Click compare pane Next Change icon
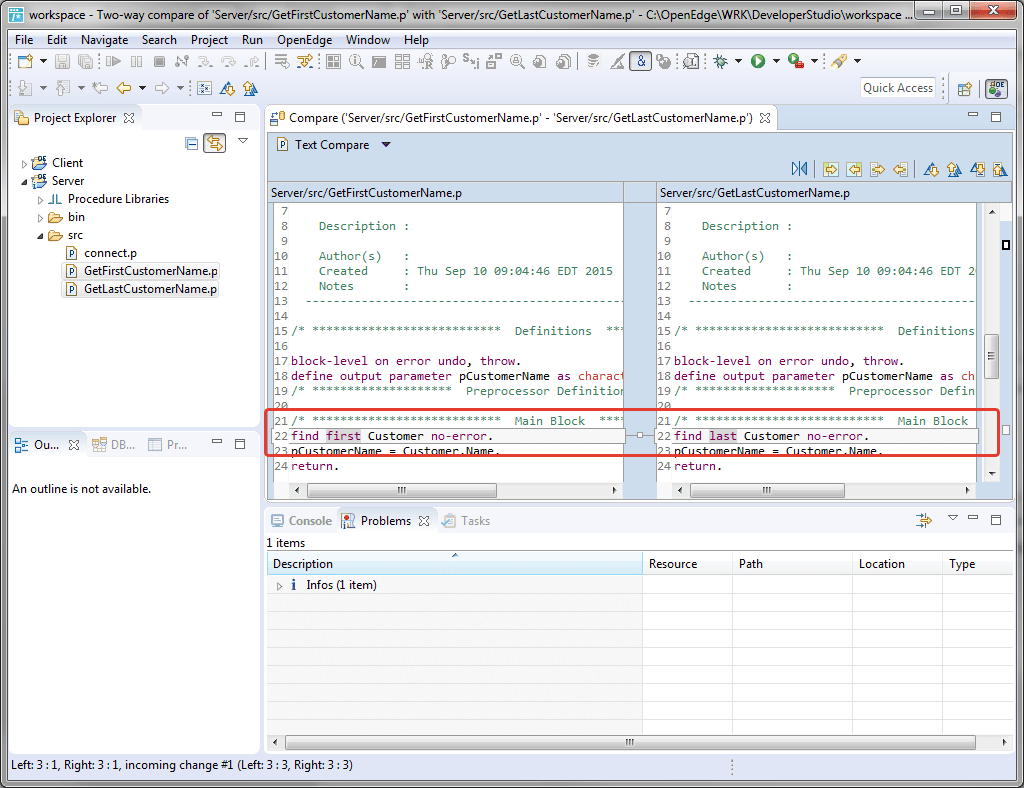Image resolution: width=1024 pixels, height=788 pixels. pyautogui.click(x=978, y=170)
